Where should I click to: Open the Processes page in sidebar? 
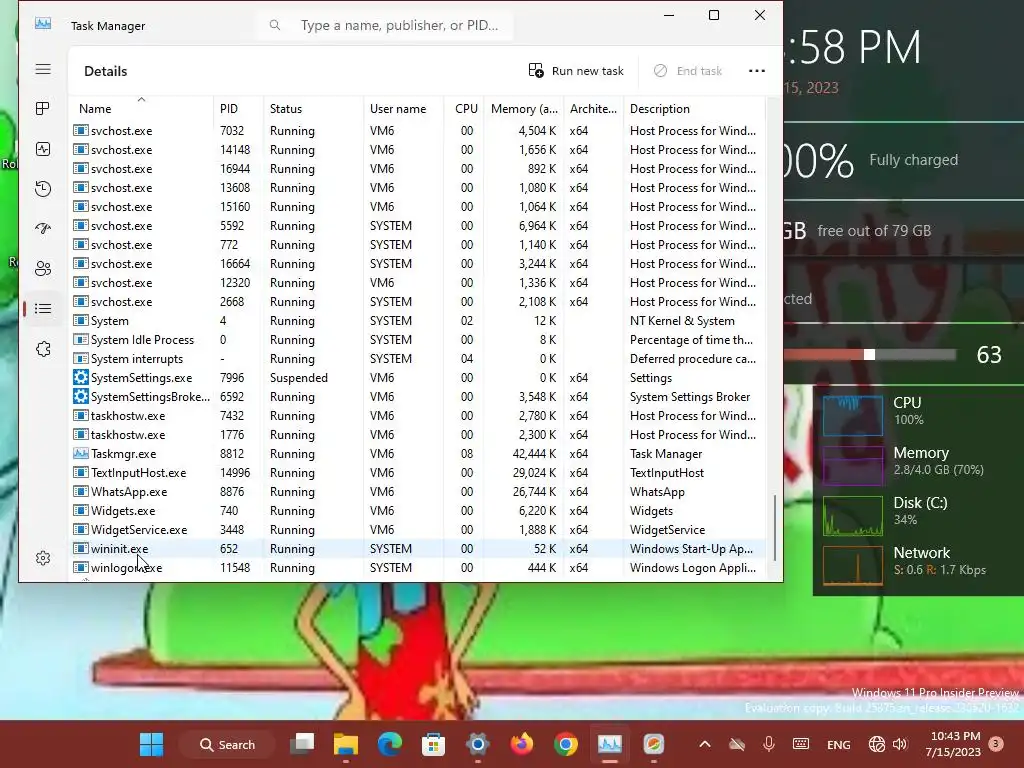[x=43, y=108]
